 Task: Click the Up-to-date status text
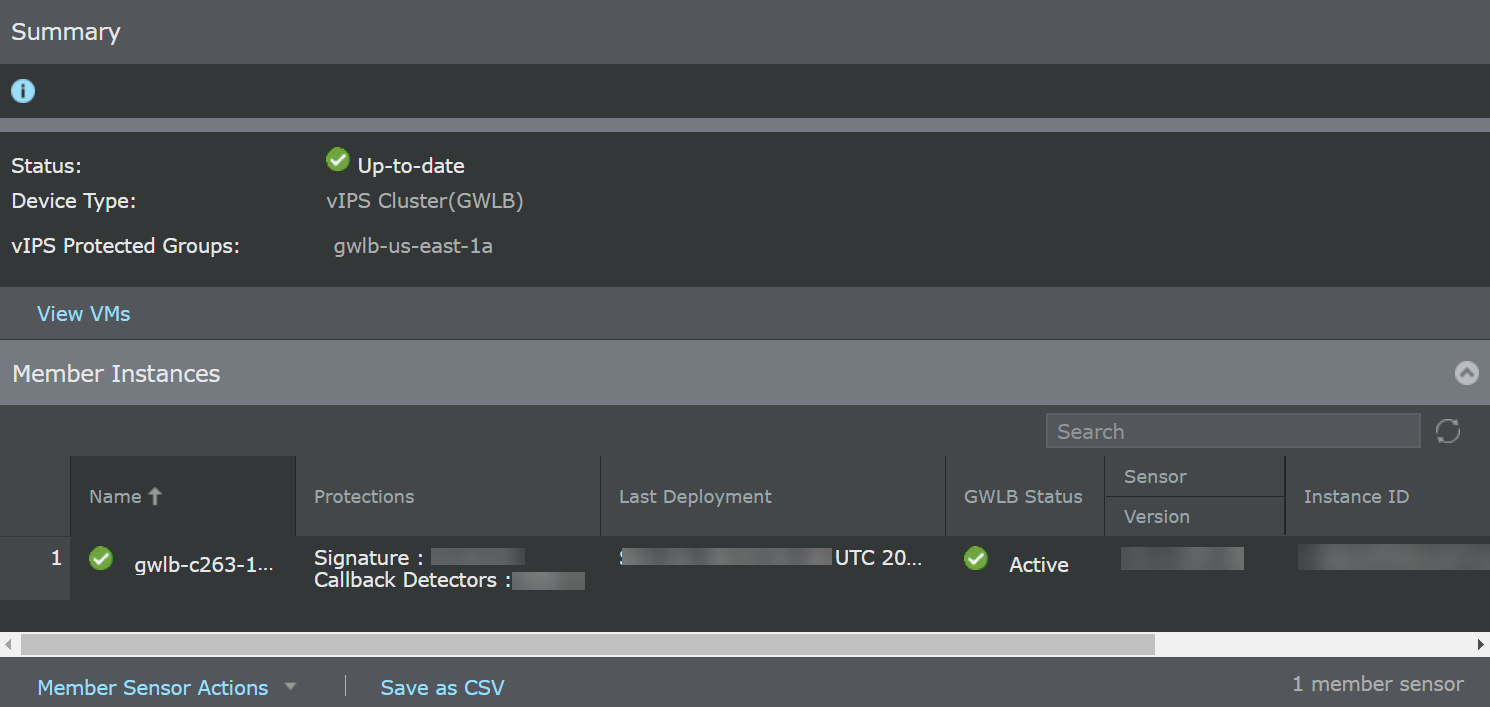pos(411,166)
